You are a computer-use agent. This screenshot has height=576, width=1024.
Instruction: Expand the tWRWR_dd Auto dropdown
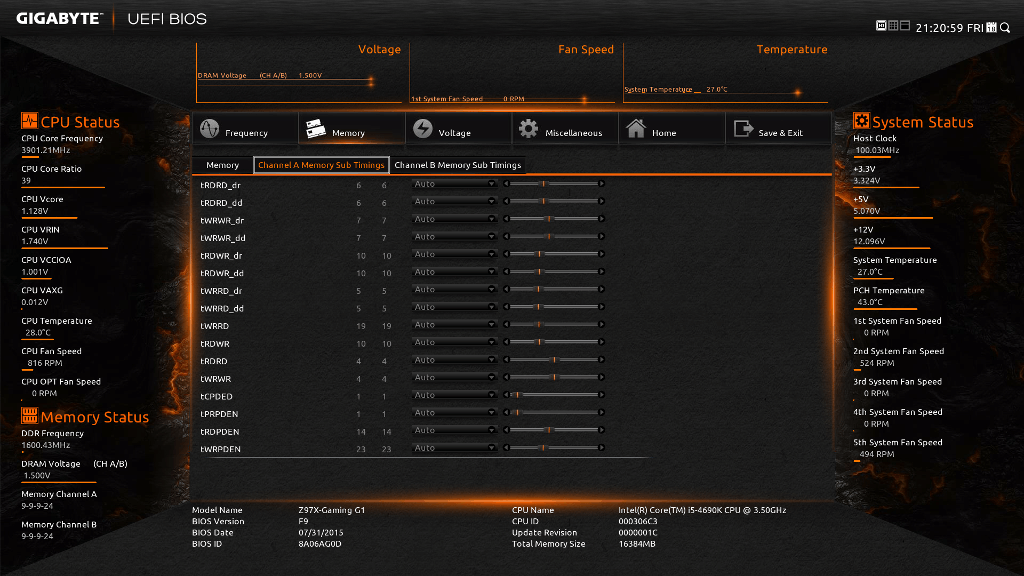[454, 237]
